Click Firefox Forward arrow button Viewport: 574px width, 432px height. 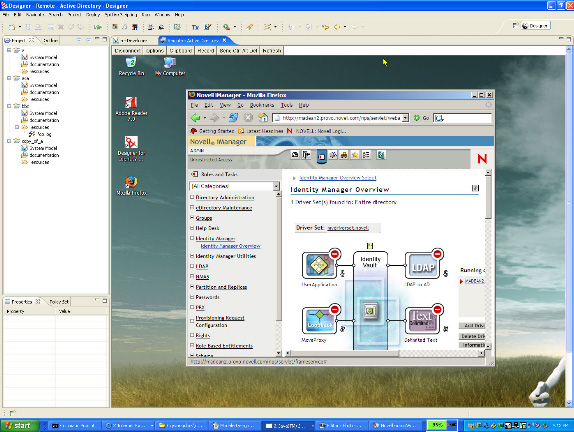215,118
